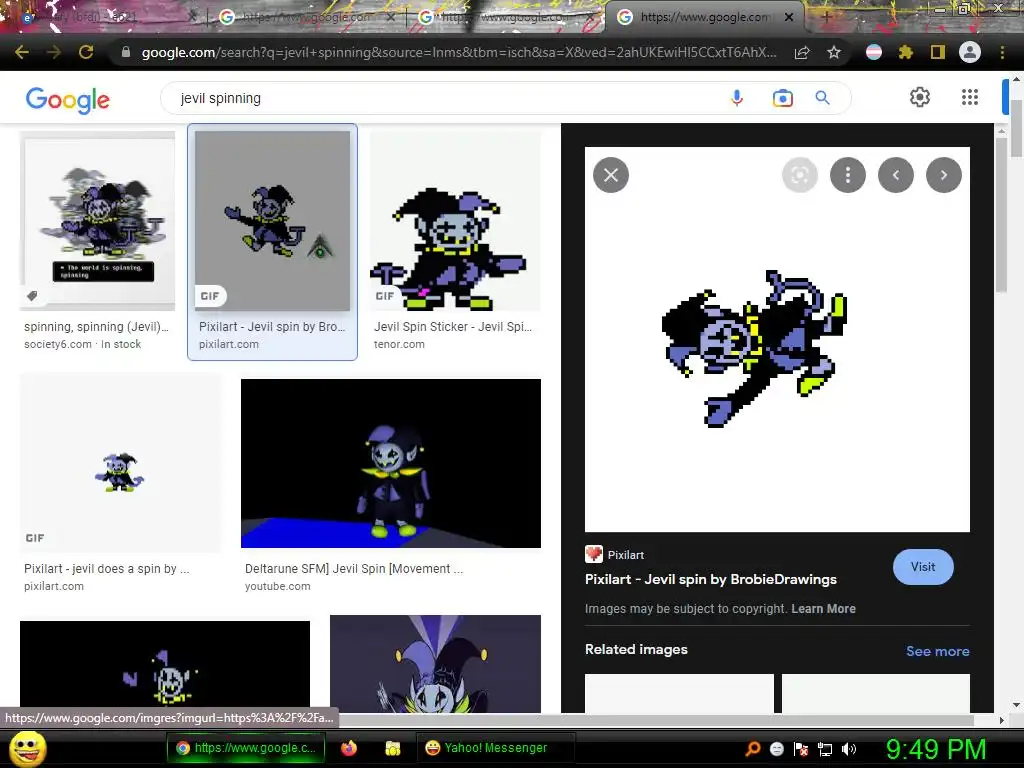Select the Chrome google taskbar button
Image resolution: width=1024 pixels, height=768 pixels.
(x=246, y=748)
